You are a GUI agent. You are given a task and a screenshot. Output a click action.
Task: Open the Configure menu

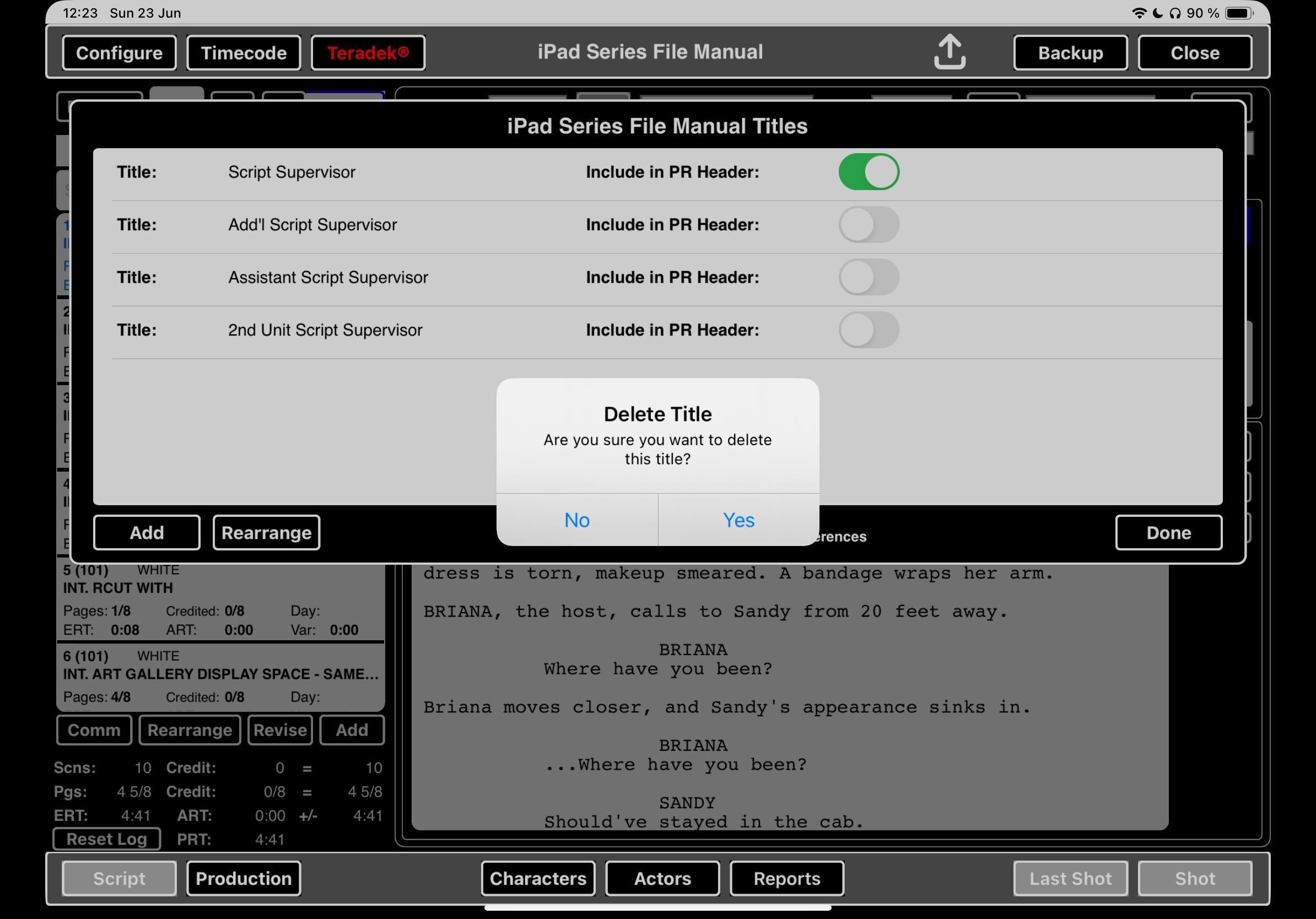coord(119,53)
